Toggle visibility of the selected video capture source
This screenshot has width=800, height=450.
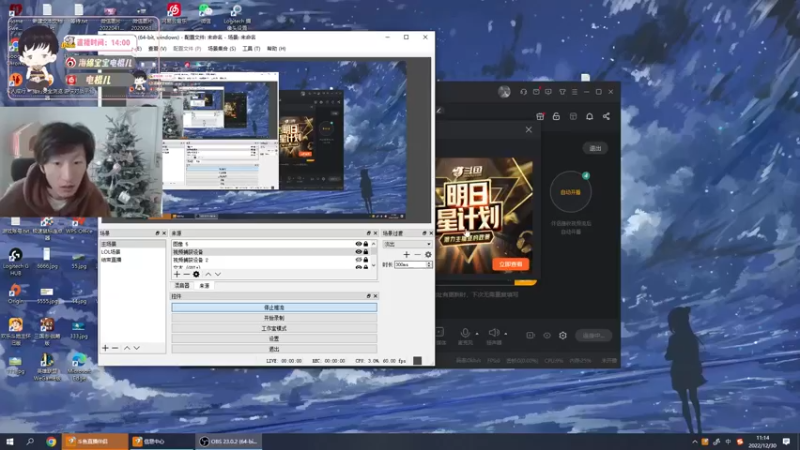click(x=359, y=252)
